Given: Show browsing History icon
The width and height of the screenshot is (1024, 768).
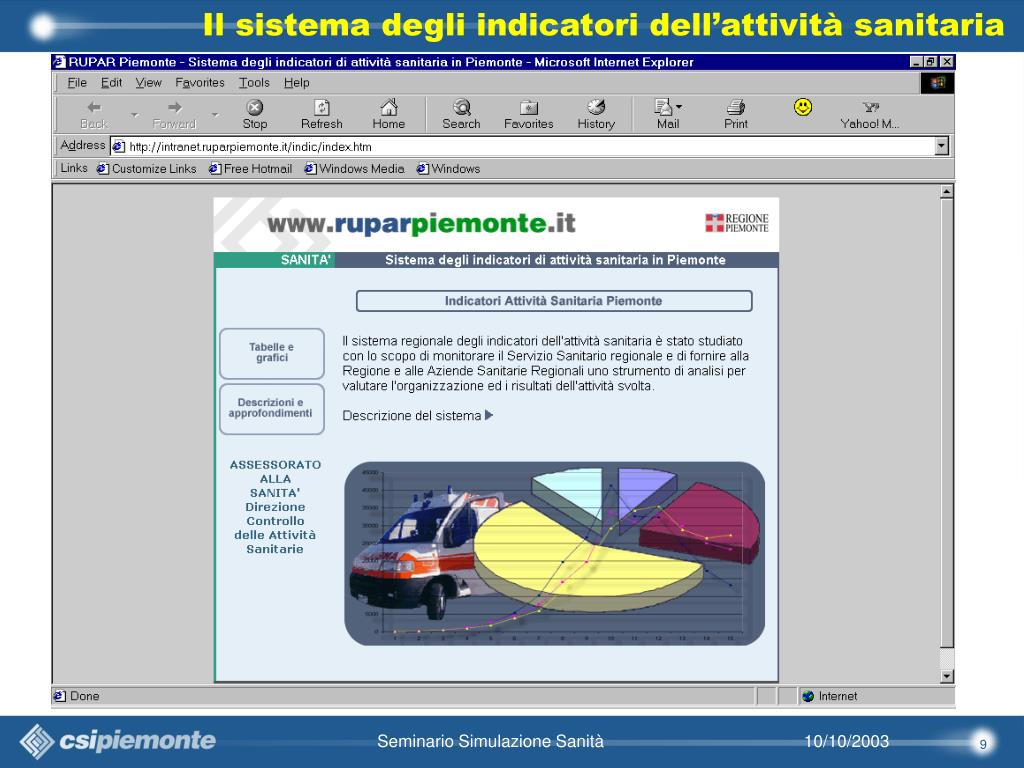Looking at the screenshot, I should pos(596,108).
